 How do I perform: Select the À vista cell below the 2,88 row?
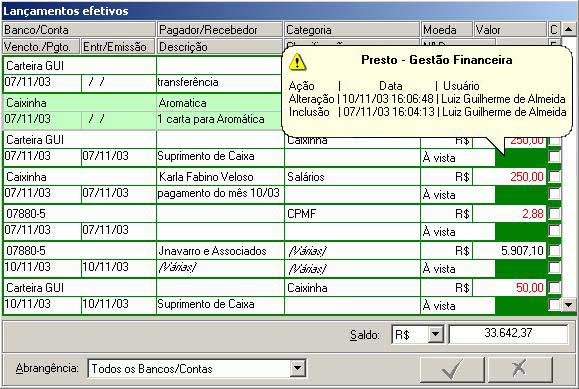458,231
